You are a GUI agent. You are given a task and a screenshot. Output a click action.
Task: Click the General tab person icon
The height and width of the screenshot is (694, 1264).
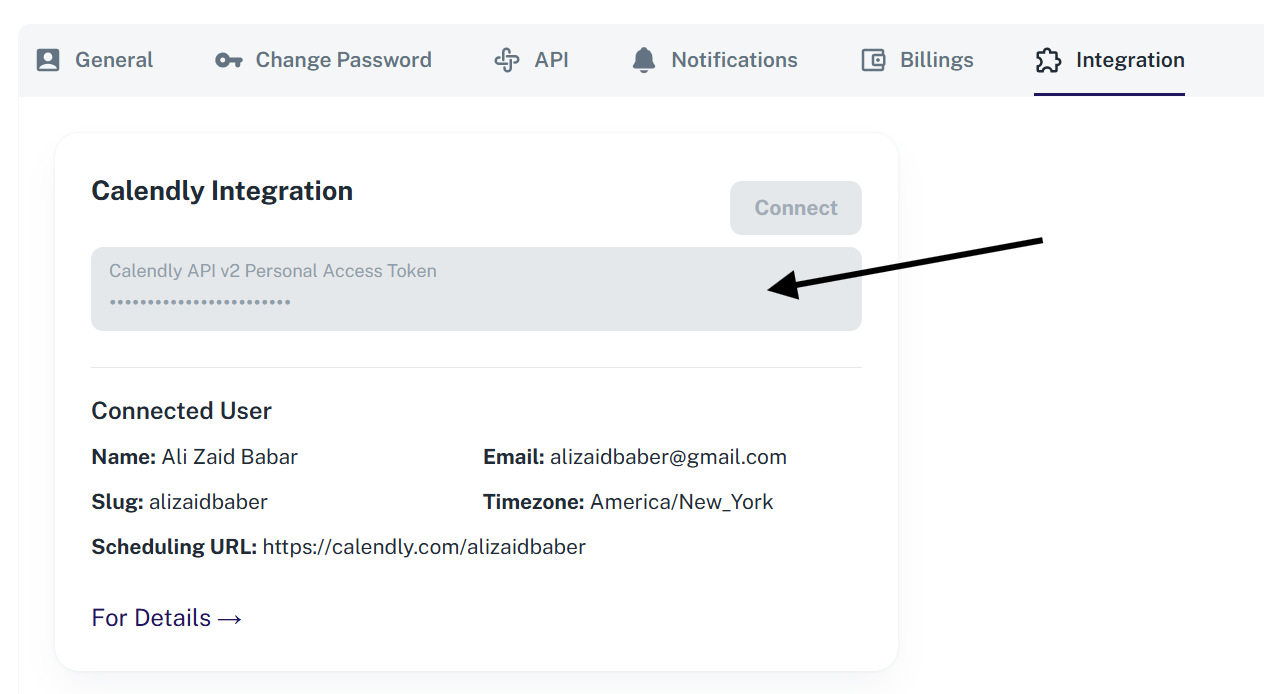point(48,60)
